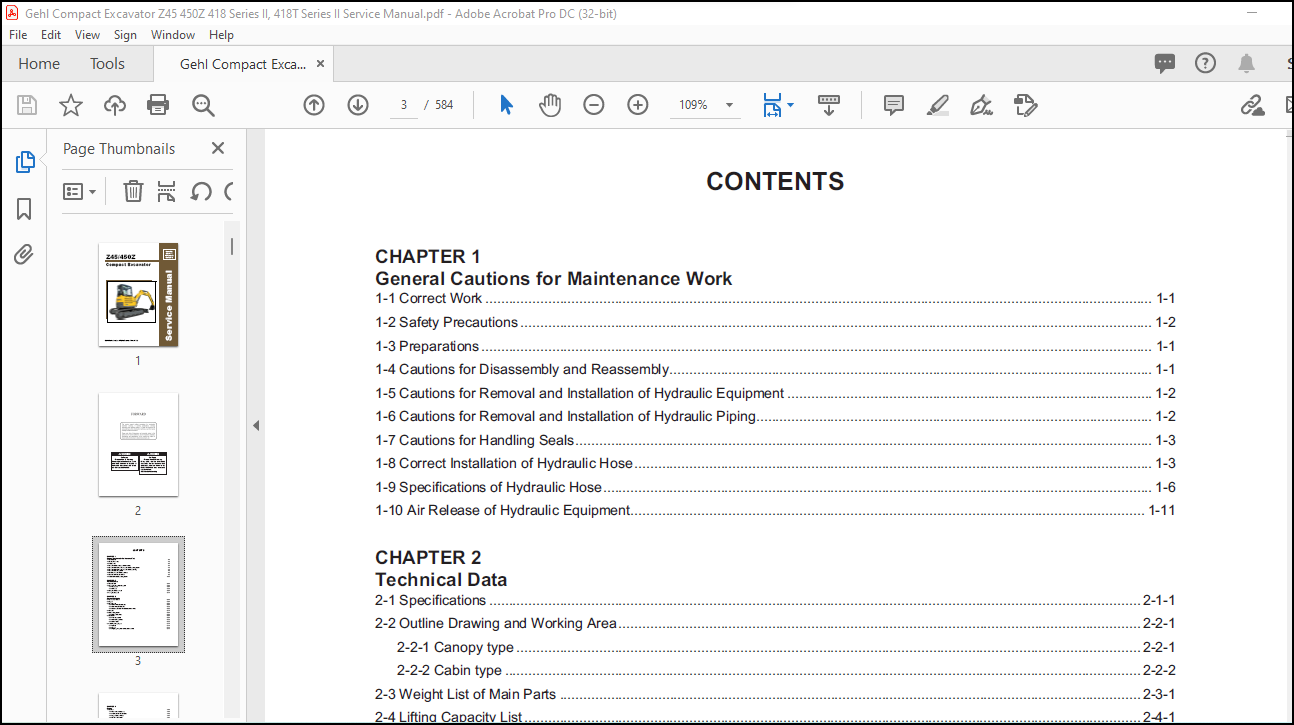
Task: Click the thumbnails panel scrollbar
Action: coord(232,246)
